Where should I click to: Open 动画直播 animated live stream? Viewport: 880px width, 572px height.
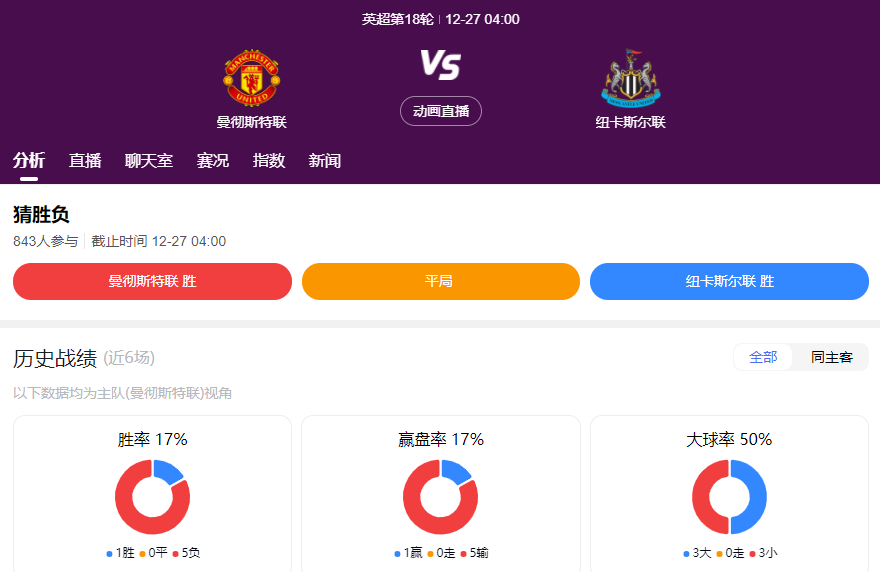[x=440, y=111]
